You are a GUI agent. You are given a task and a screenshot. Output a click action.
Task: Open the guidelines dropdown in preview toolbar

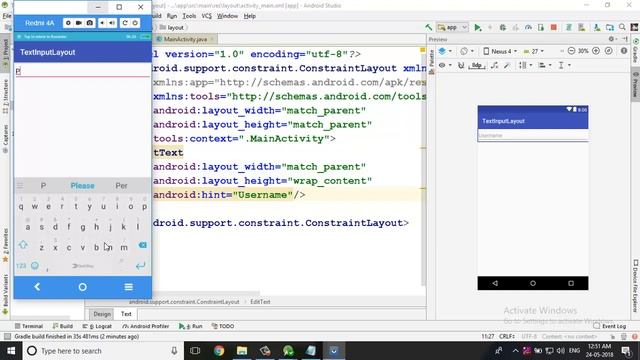tap(564, 65)
